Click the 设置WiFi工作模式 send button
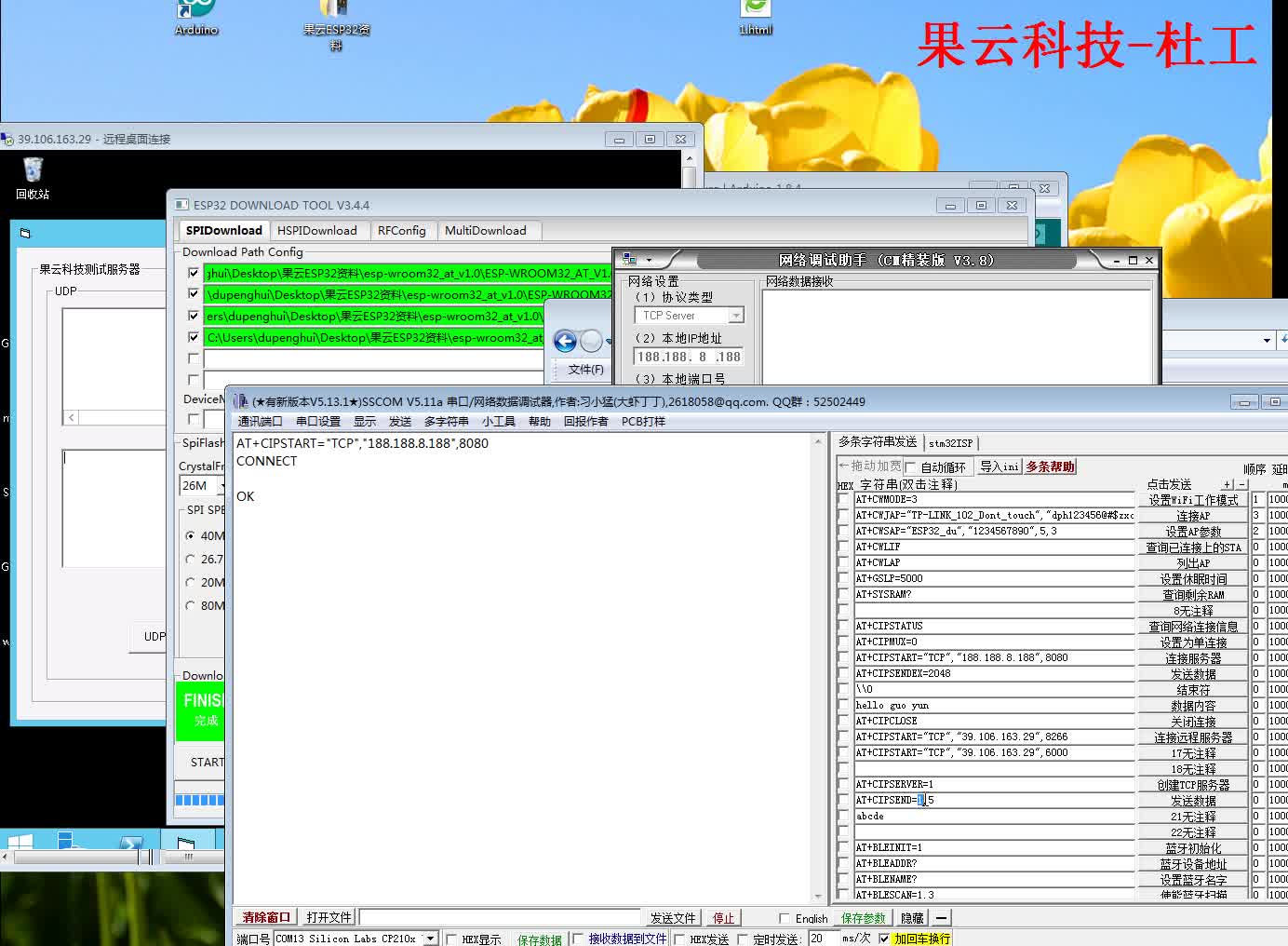 [1193, 500]
